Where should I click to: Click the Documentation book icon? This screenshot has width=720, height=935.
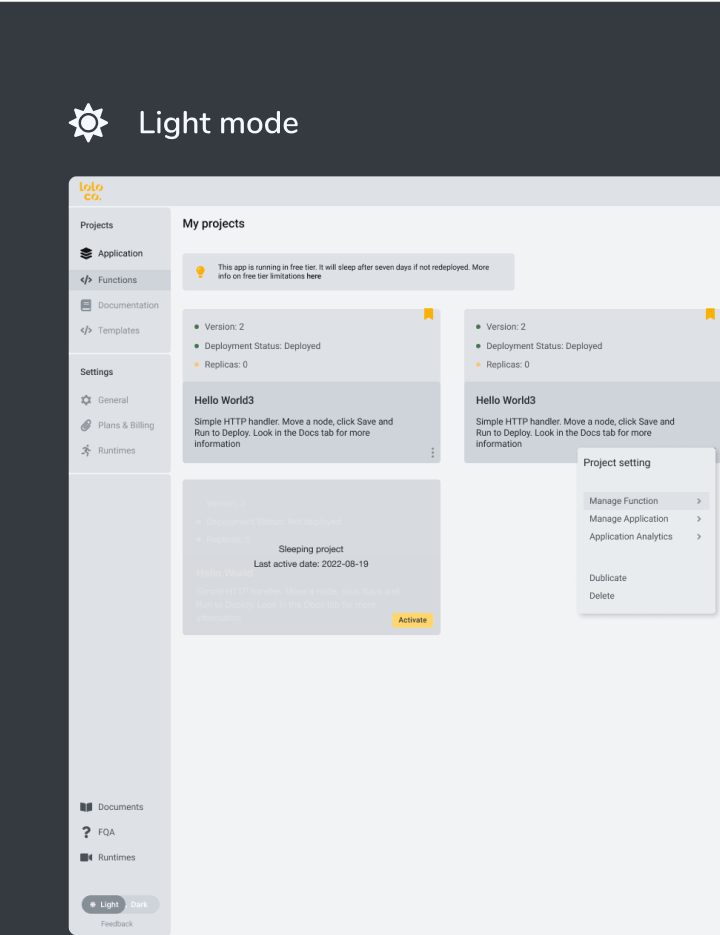(86, 305)
